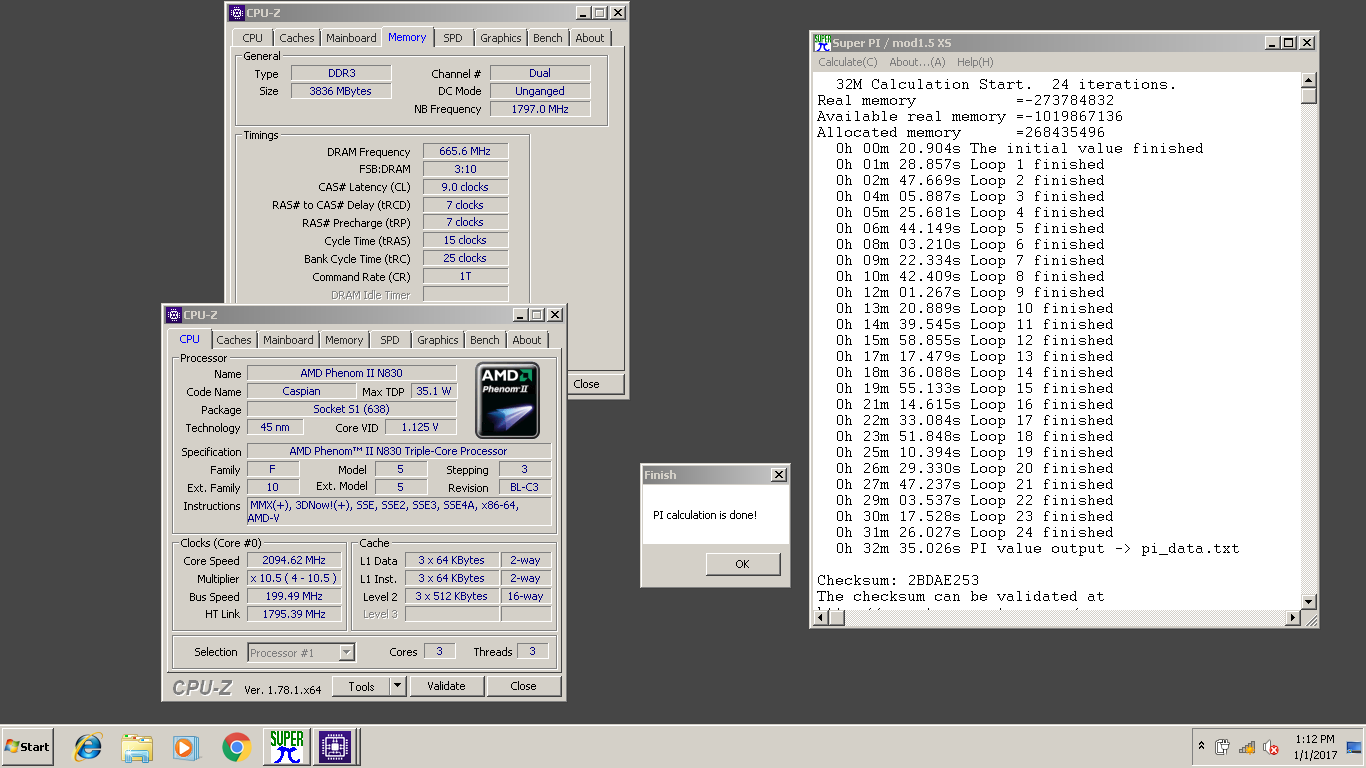
Task: Click Close button in back CPU-Z window
Action: click(x=586, y=384)
